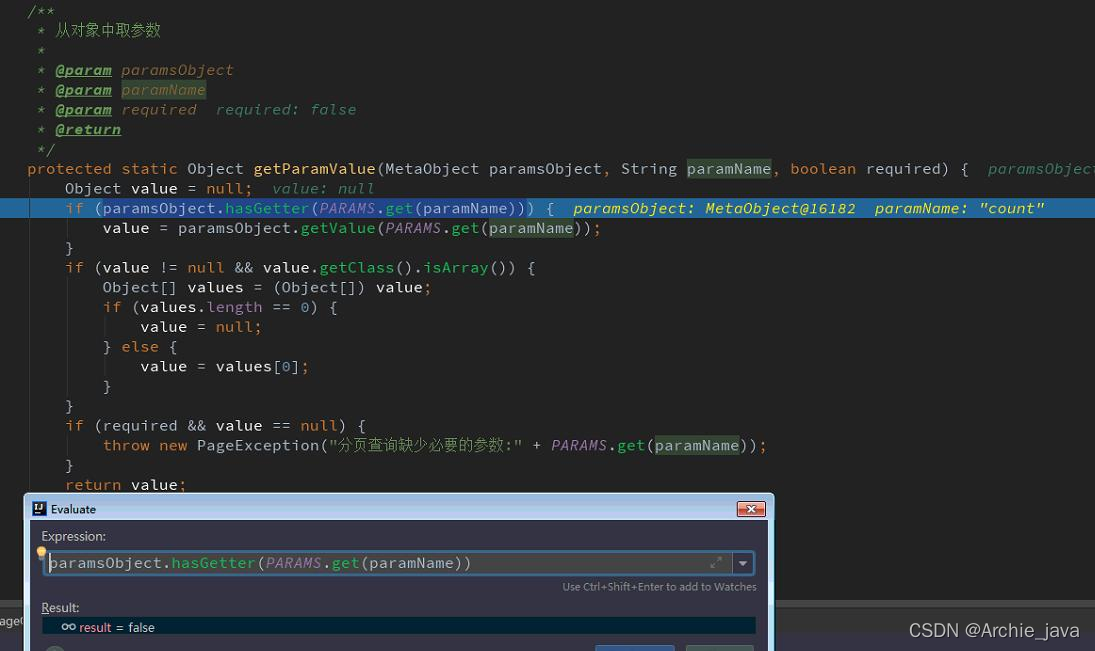This screenshot has width=1095, height=651.
Task: Click inline hint 'MetaObject@16182'
Action: coord(780,208)
